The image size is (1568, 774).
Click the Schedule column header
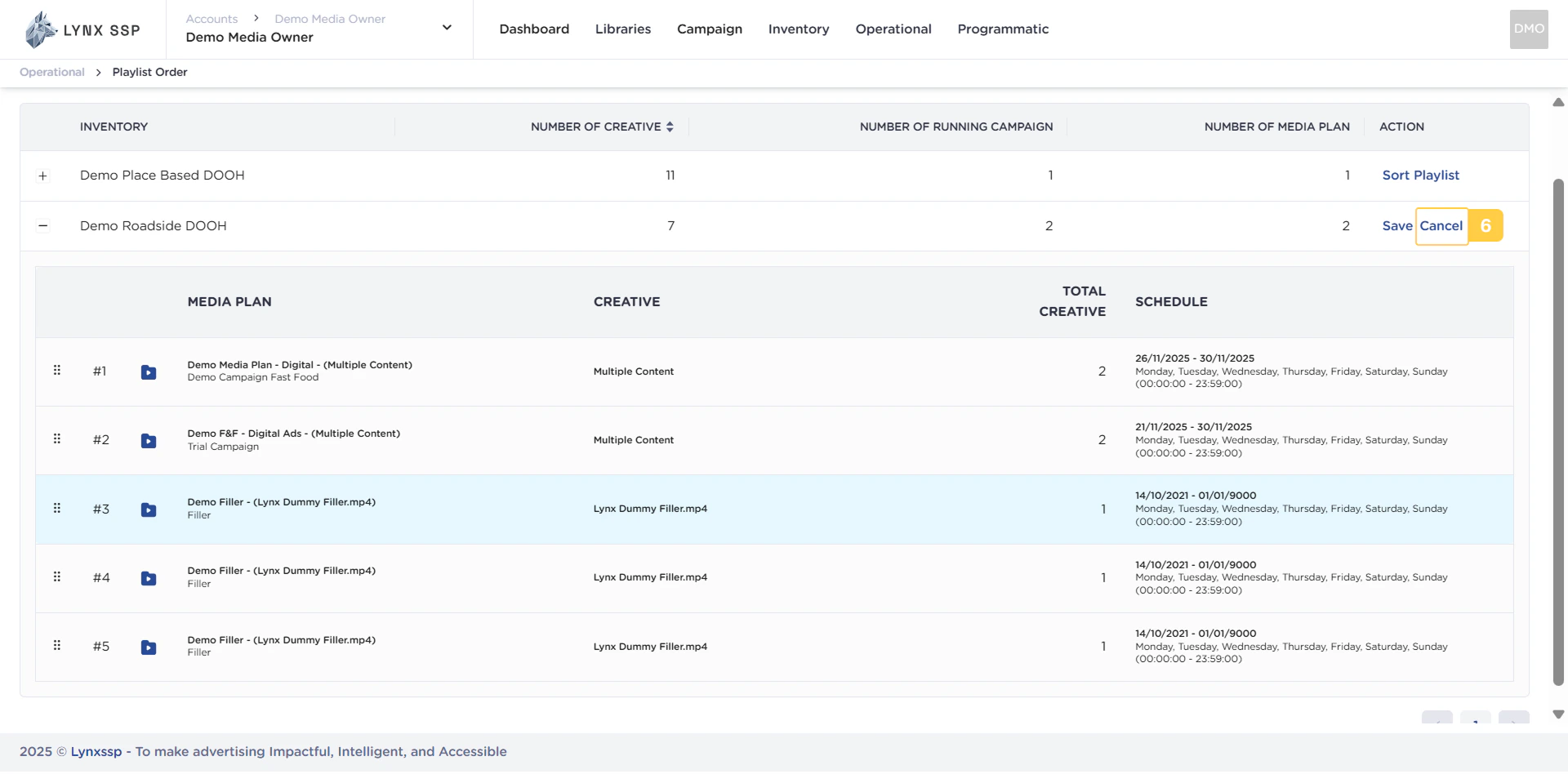click(x=1171, y=302)
